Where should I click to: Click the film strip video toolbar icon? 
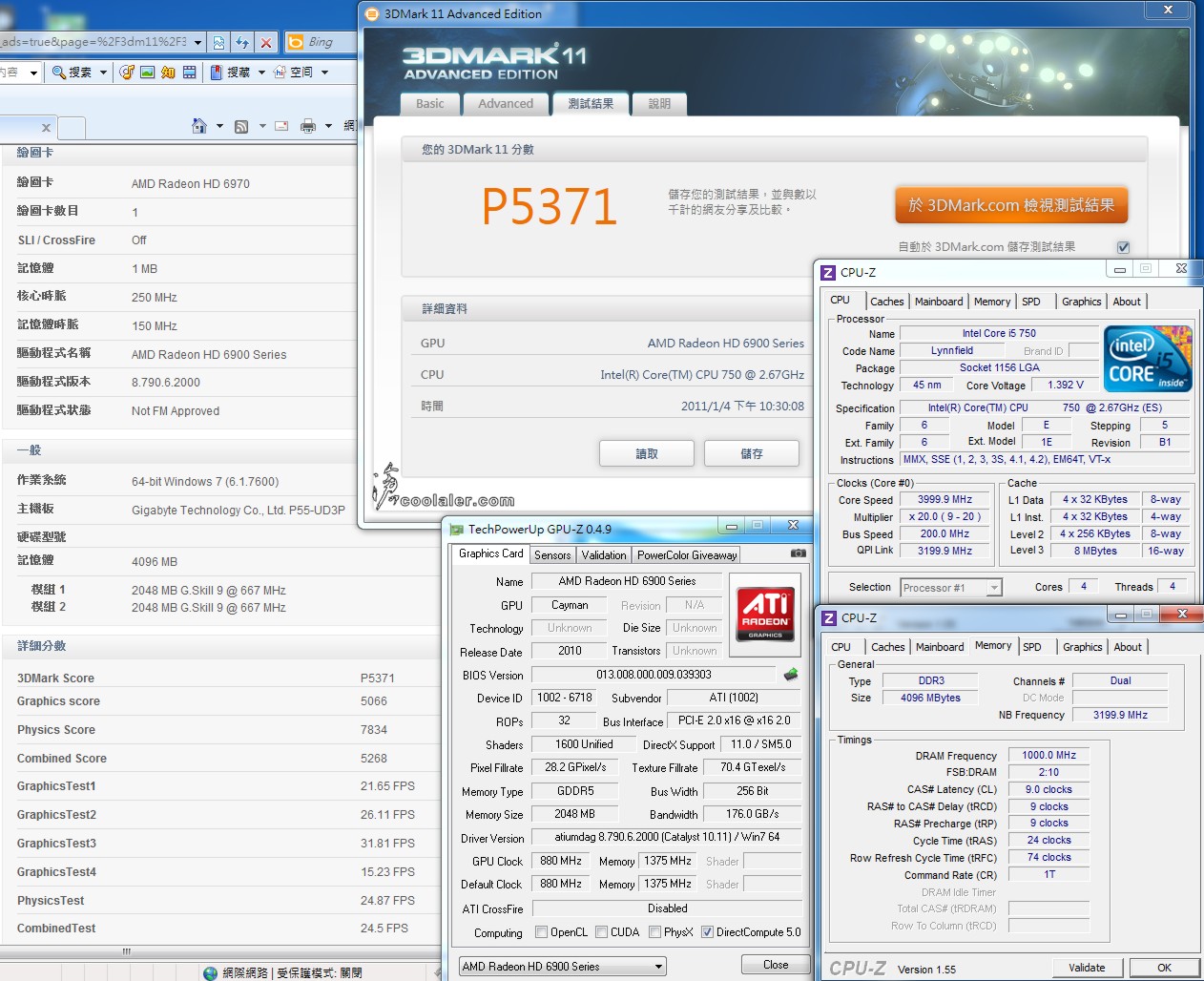click(189, 73)
